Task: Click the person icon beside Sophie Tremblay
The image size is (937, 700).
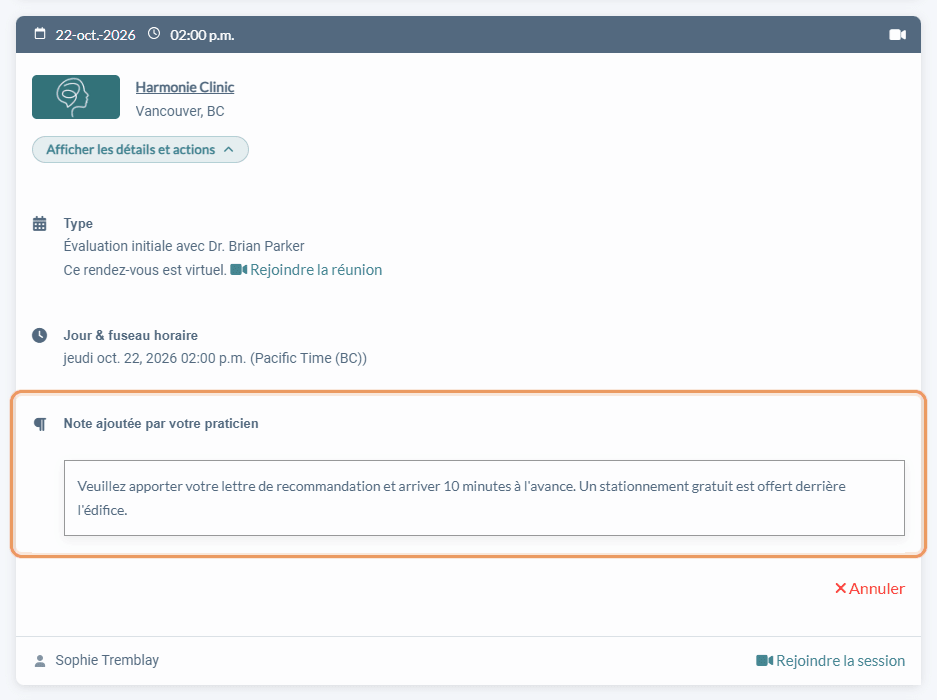Action: (x=39, y=661)
